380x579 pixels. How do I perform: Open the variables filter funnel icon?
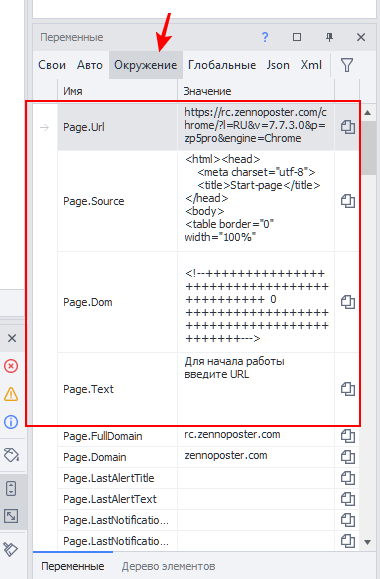[x=347, y=65]
